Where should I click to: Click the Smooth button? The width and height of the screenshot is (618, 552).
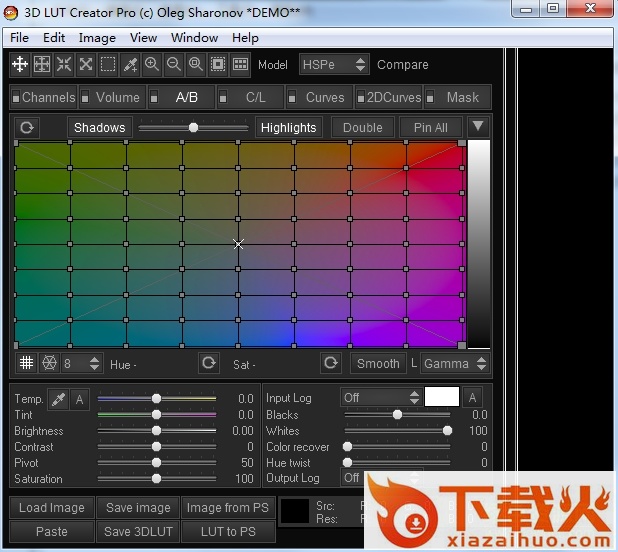coord(378,363)
